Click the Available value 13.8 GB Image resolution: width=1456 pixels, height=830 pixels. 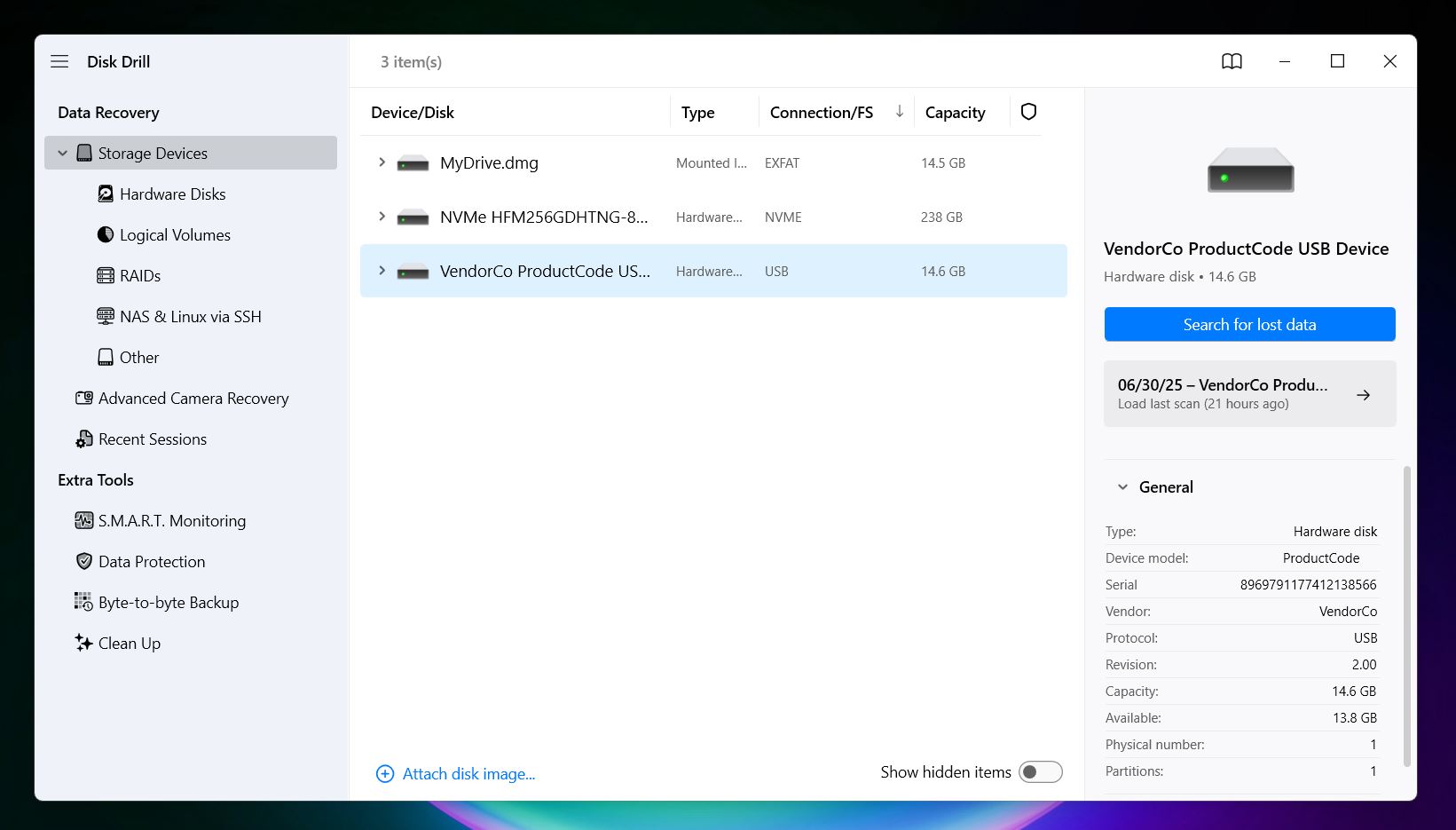pos(1355,717)
